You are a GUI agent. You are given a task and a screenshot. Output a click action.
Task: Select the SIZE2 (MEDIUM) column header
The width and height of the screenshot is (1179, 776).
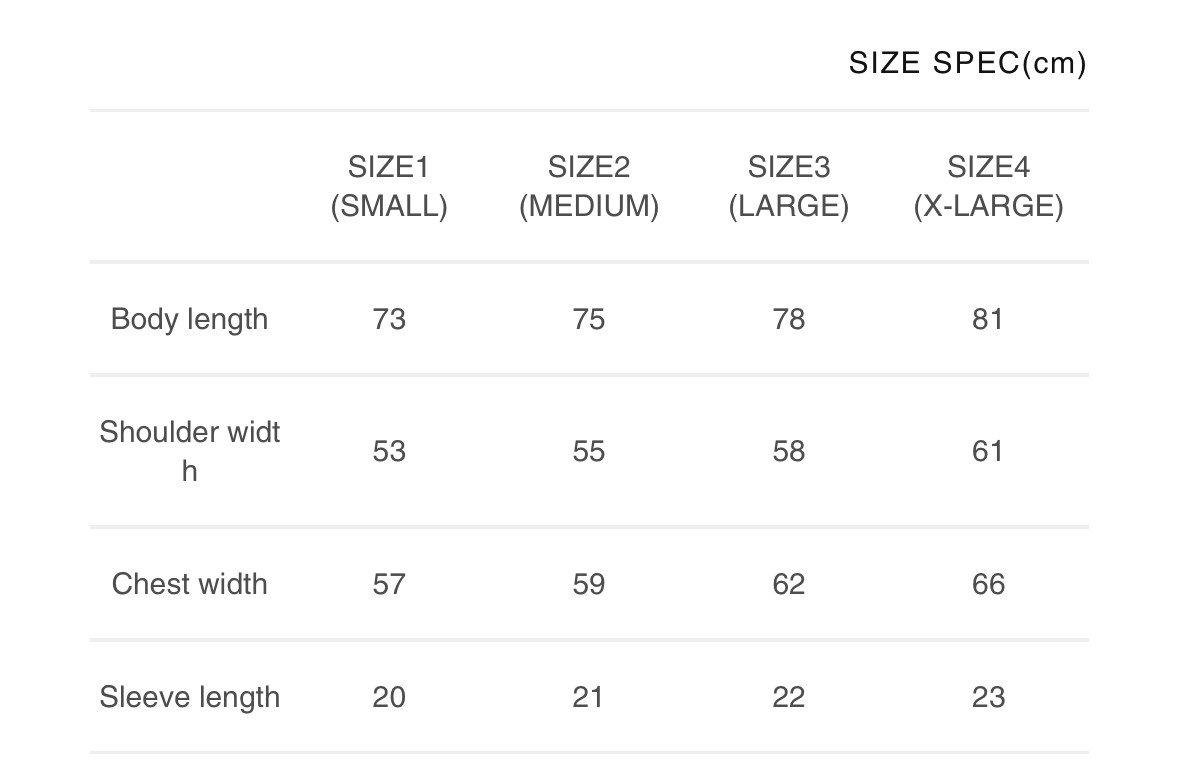[589, 187]
